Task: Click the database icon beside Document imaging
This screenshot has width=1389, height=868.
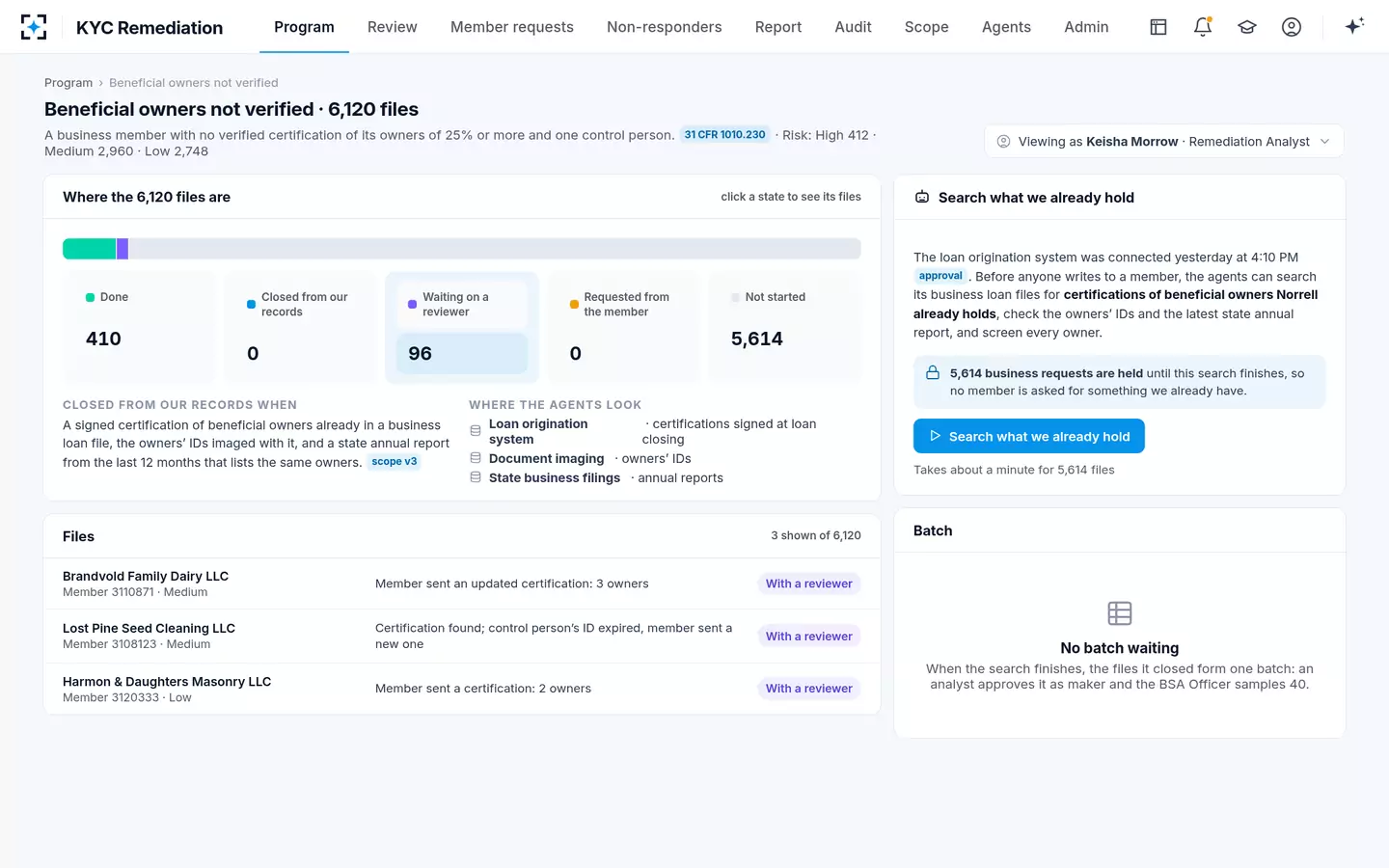Action: (x=476, y=458)
